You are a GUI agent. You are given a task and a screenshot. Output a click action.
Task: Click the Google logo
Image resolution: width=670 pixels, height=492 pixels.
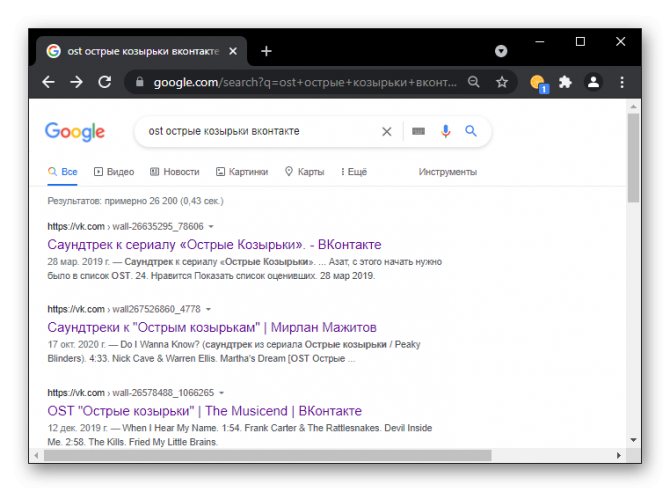(x=75, y=132)
